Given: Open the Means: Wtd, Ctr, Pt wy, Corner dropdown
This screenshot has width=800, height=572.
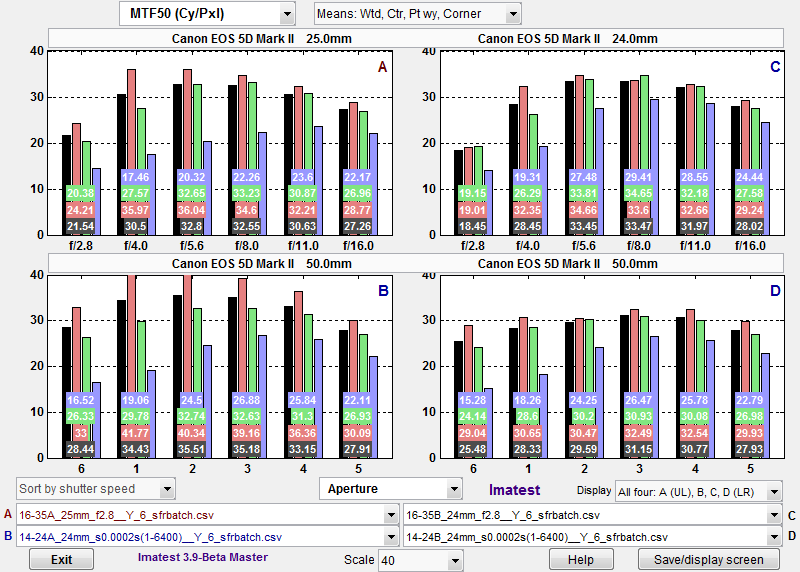Looking at the screenshot, I should pyautogui.click(x=417, y=14).
